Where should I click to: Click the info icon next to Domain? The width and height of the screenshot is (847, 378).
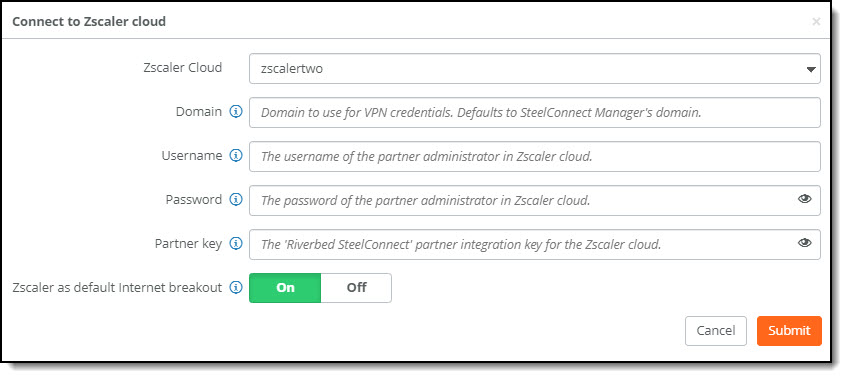[236, 112]
